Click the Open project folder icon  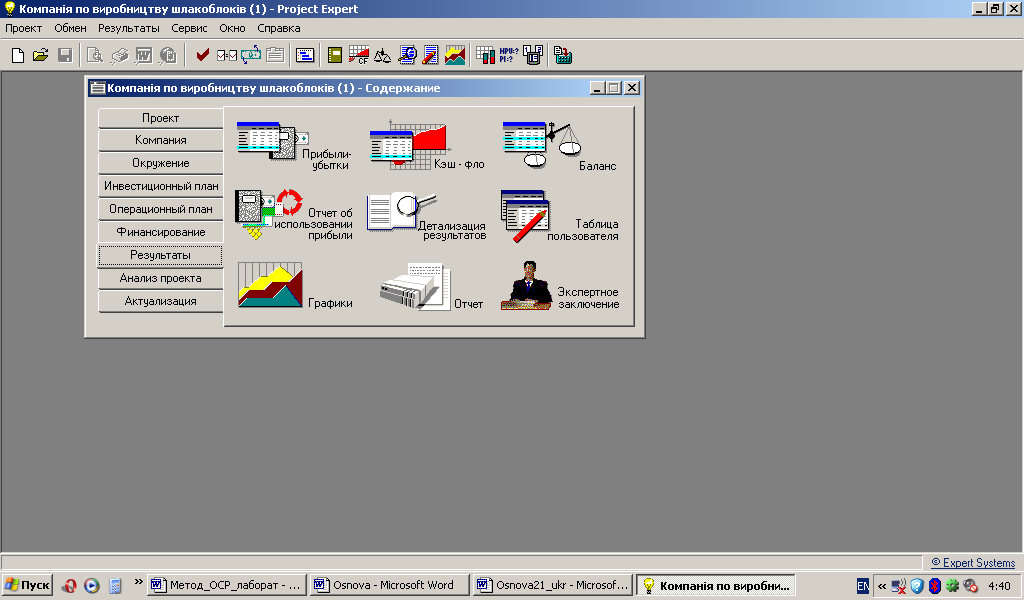(x=40, y=55)
